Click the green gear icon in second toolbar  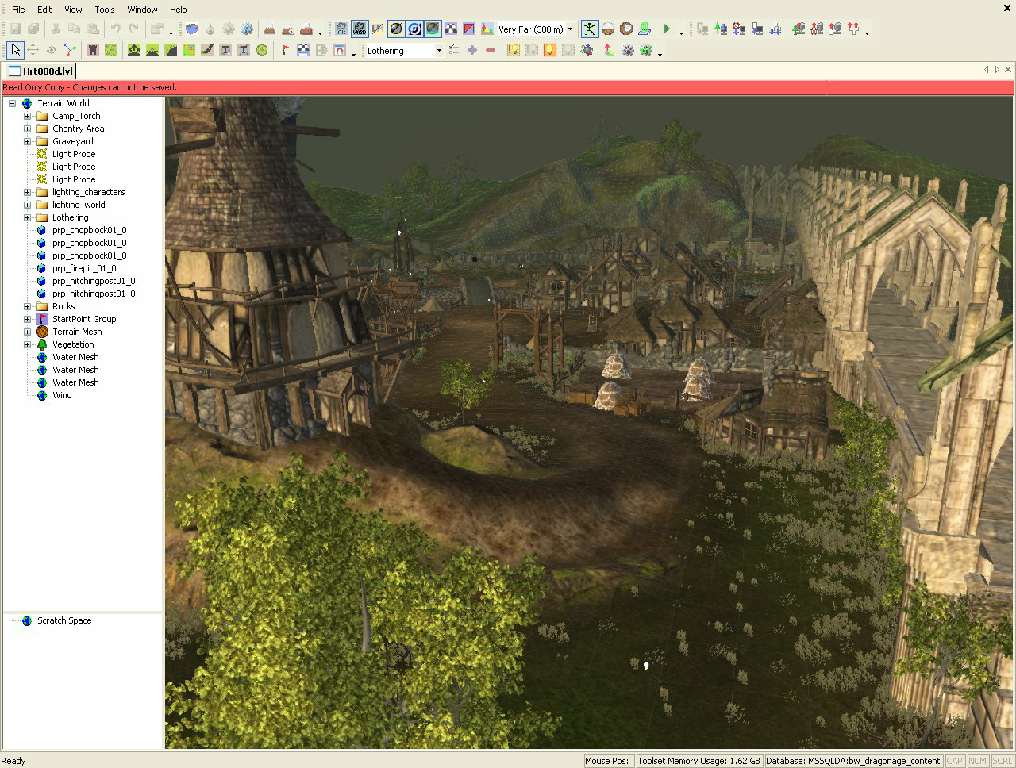(x=646, y=50)
